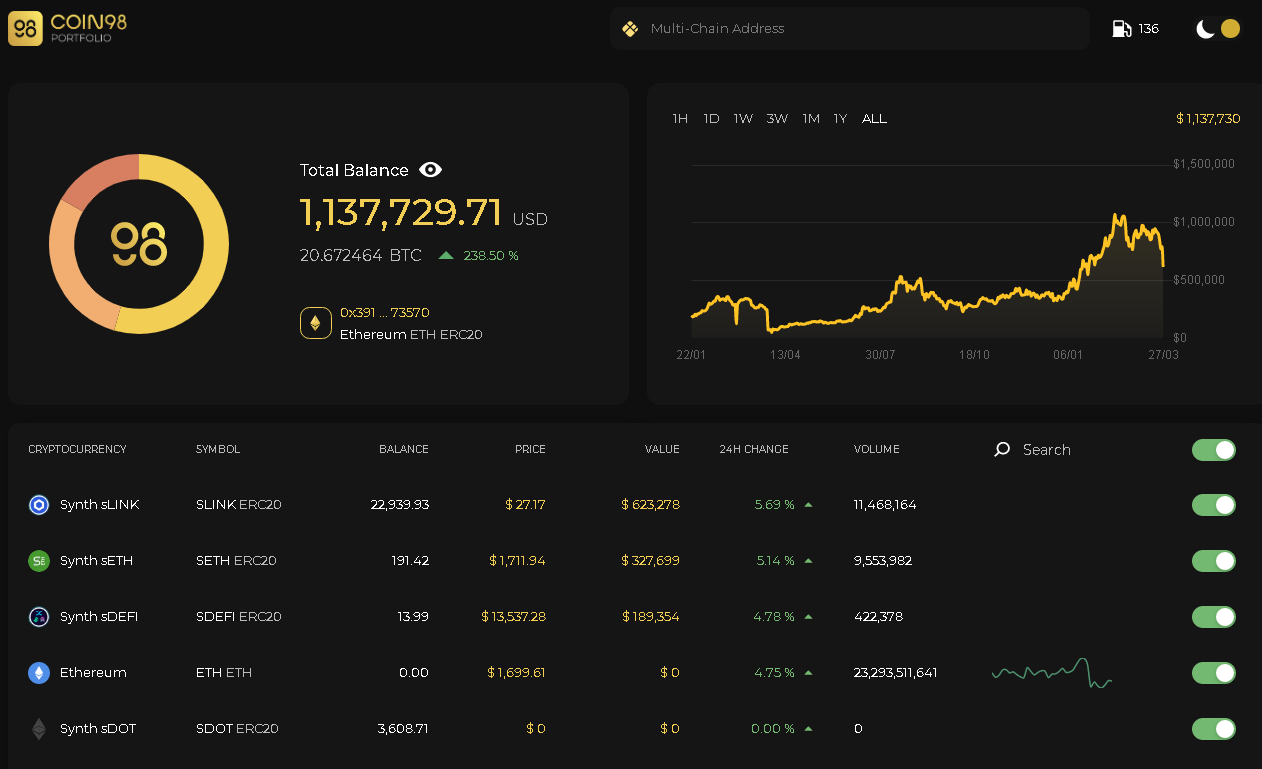1262x769 pixels.
Task: Select the 3W chart range
Action: [777, 119]
